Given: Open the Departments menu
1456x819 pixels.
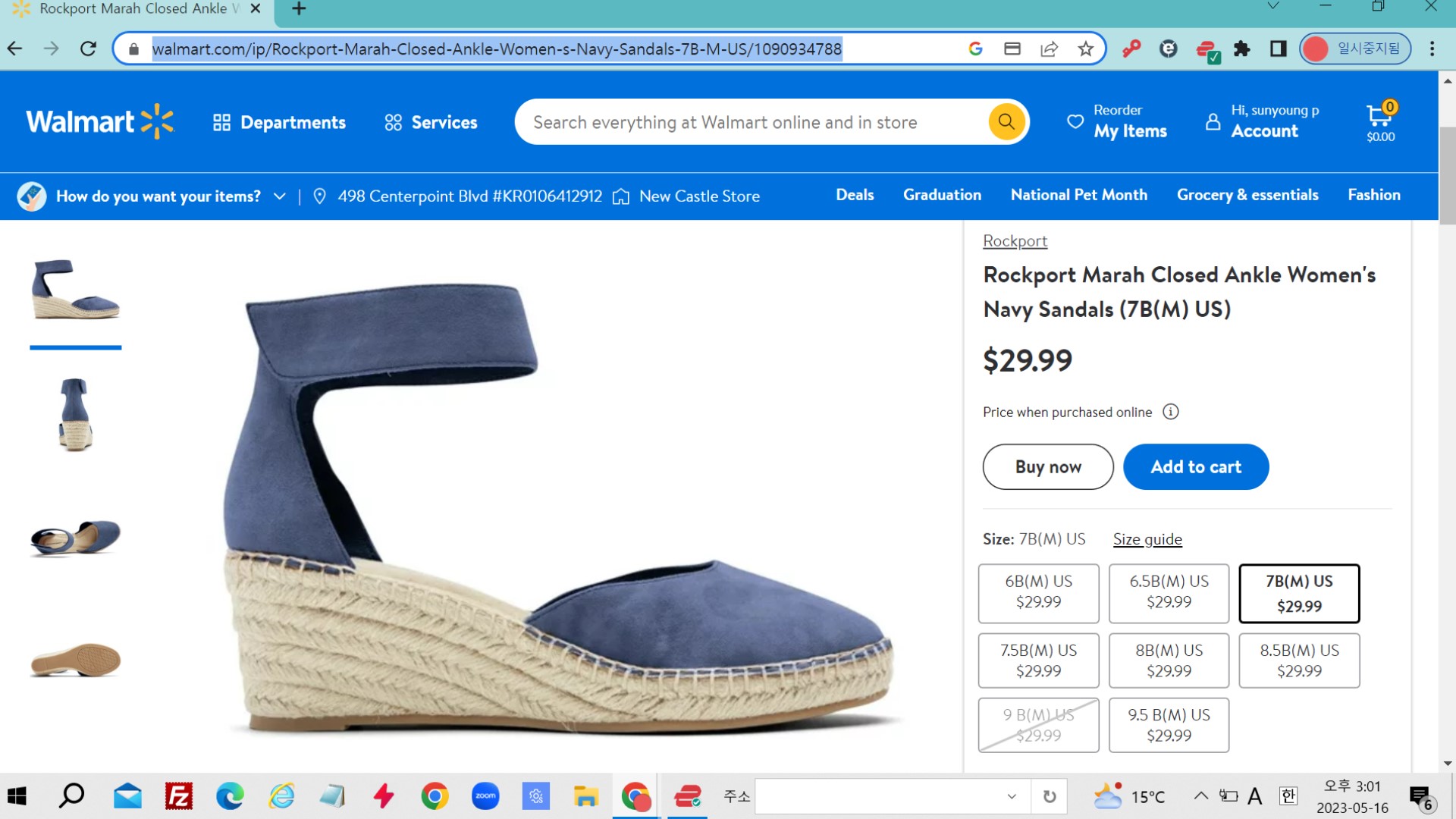Looking at the screenshot, I should 279,122.
